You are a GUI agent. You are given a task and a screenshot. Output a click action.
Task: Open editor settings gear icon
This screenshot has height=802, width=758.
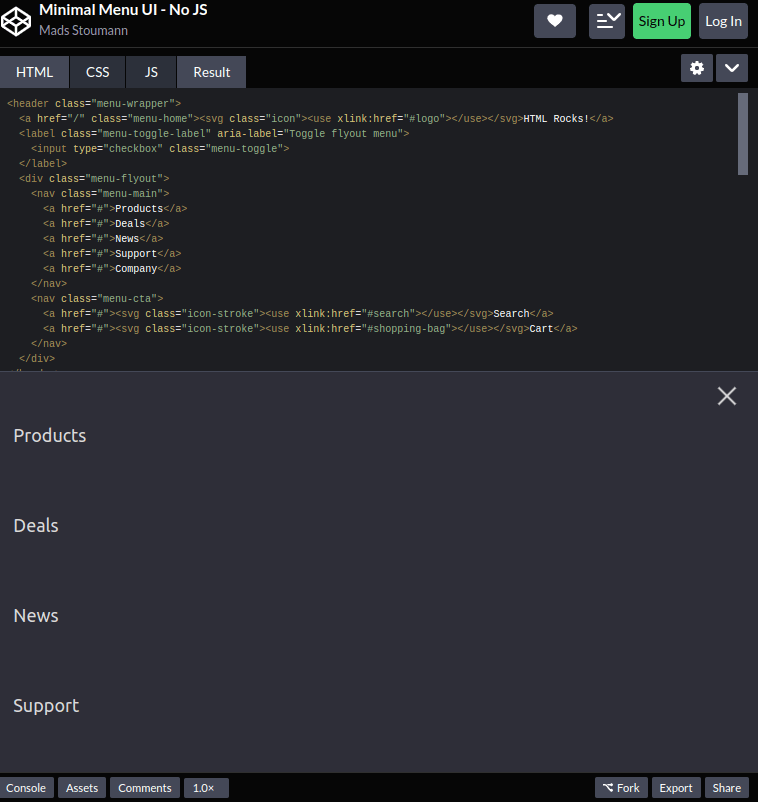coord(697,68)
